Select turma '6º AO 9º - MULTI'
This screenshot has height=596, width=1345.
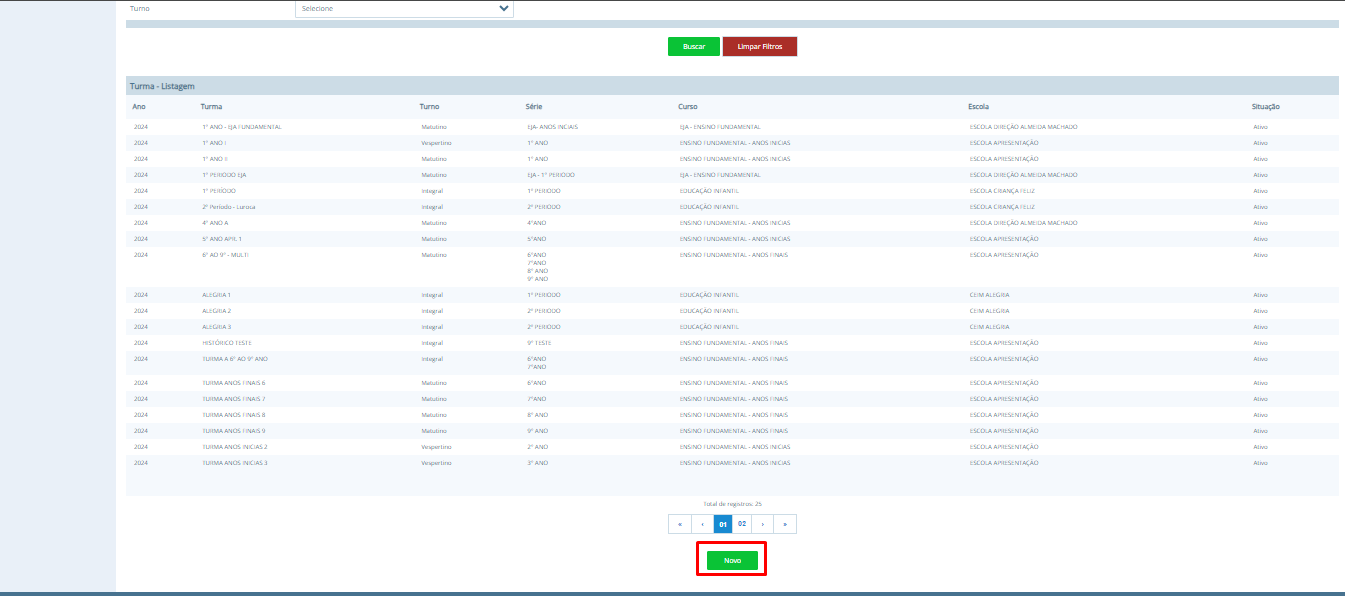click(225, 255)
